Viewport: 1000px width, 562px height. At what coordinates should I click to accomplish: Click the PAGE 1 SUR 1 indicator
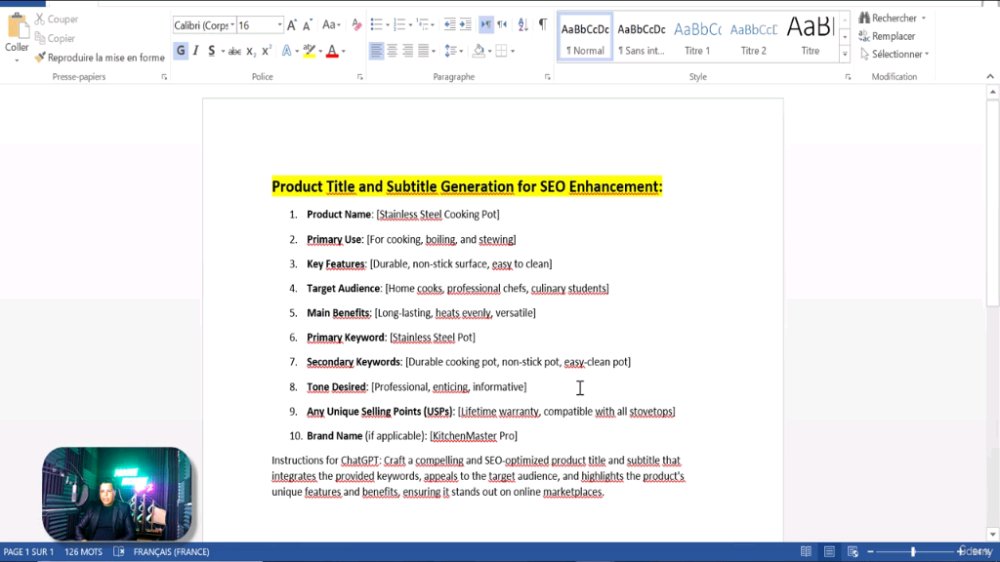click(29, 552)
